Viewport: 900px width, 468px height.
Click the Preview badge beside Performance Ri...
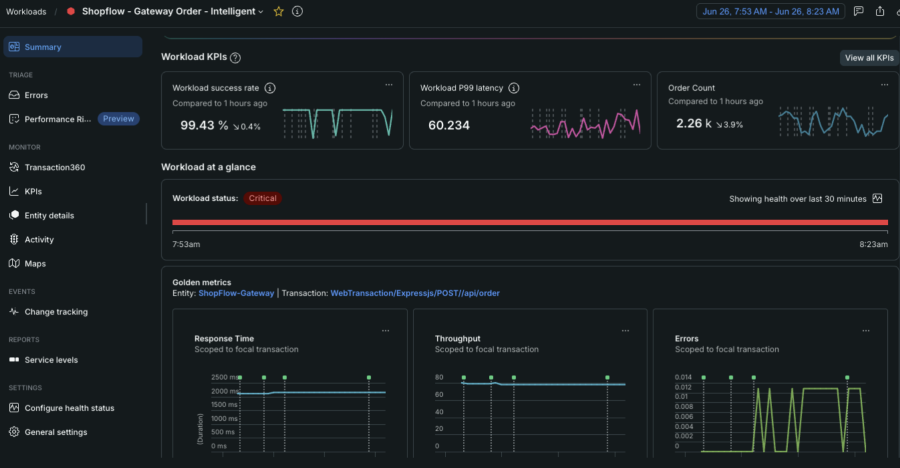pyautogui.click(x=118, y=119)
